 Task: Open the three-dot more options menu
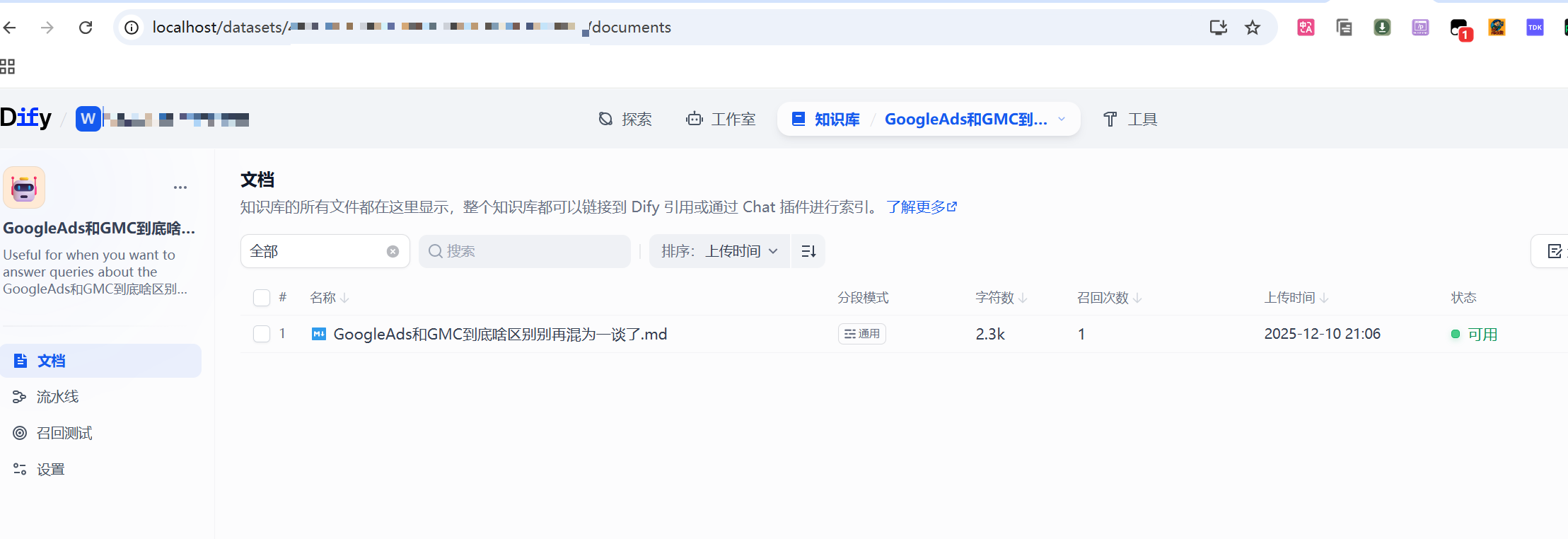180,187
